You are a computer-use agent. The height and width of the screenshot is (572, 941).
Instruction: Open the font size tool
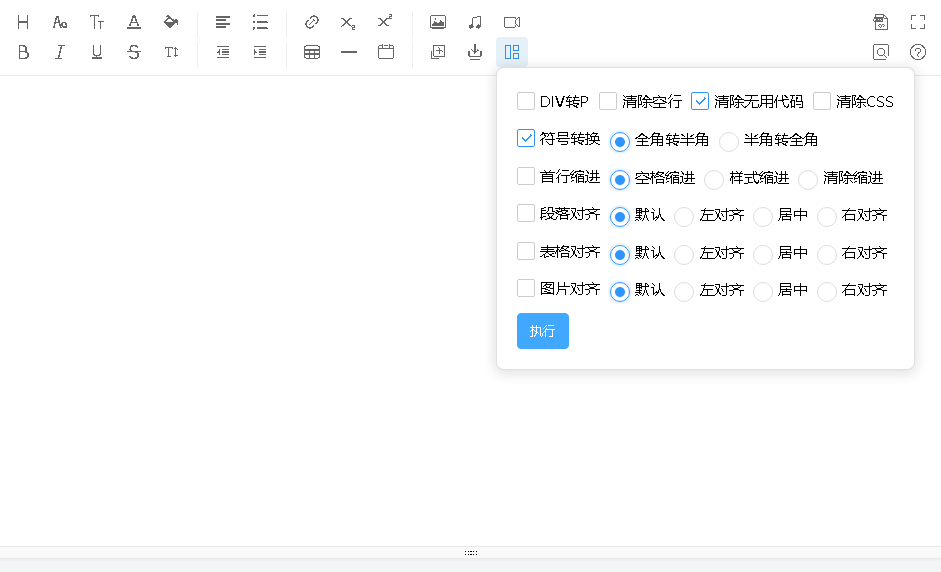[97, 22]
